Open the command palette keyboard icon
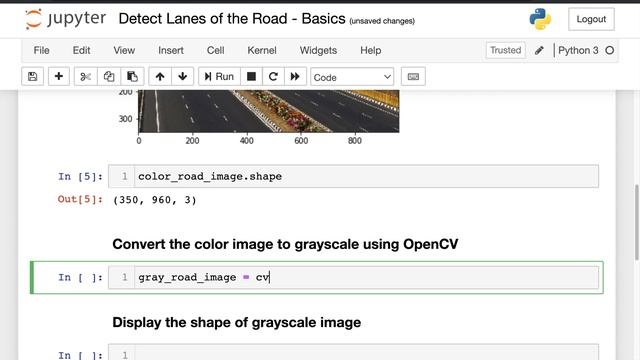Image resolution: width=640 pixels, height=360 pixels. [x=413, y=76]
